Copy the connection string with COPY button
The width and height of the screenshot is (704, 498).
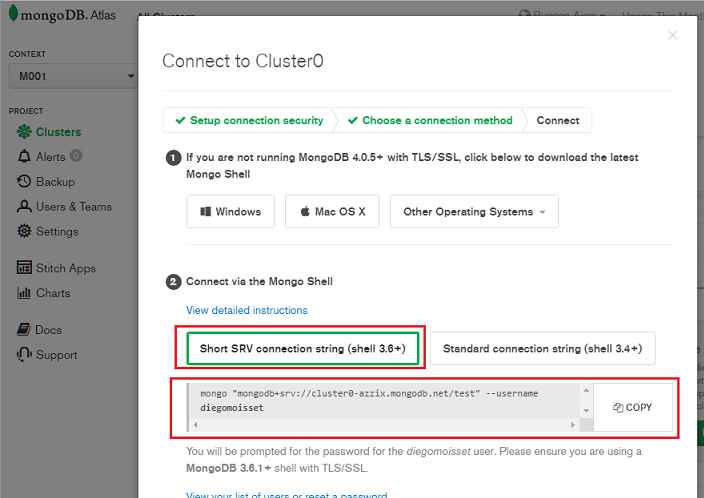click(x=633, y=407)
